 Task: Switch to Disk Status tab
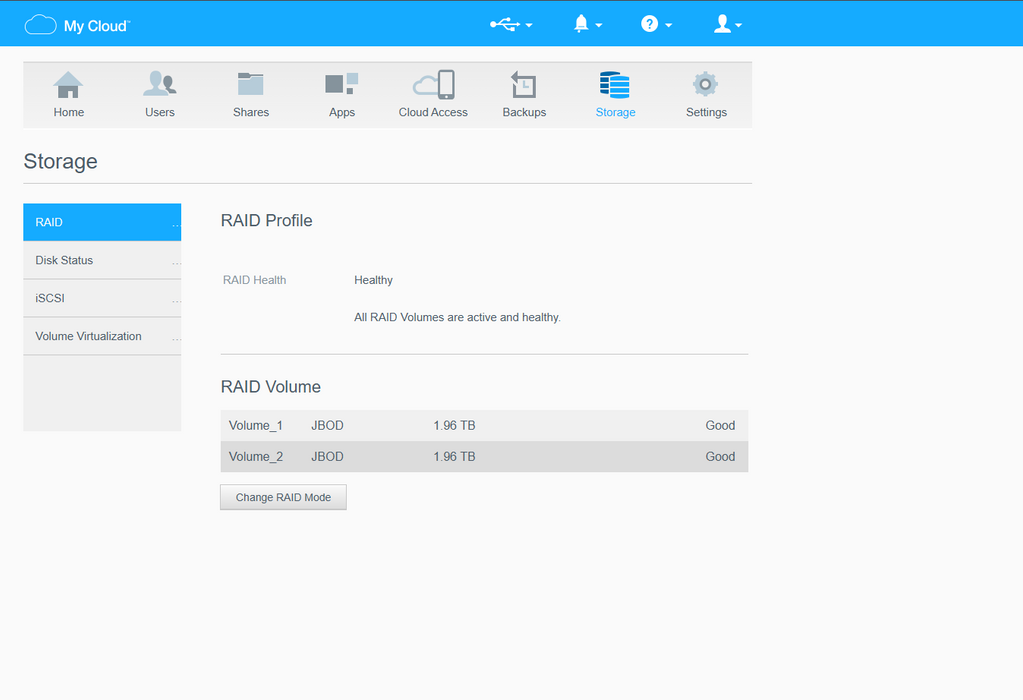click(x=102, y=260)
